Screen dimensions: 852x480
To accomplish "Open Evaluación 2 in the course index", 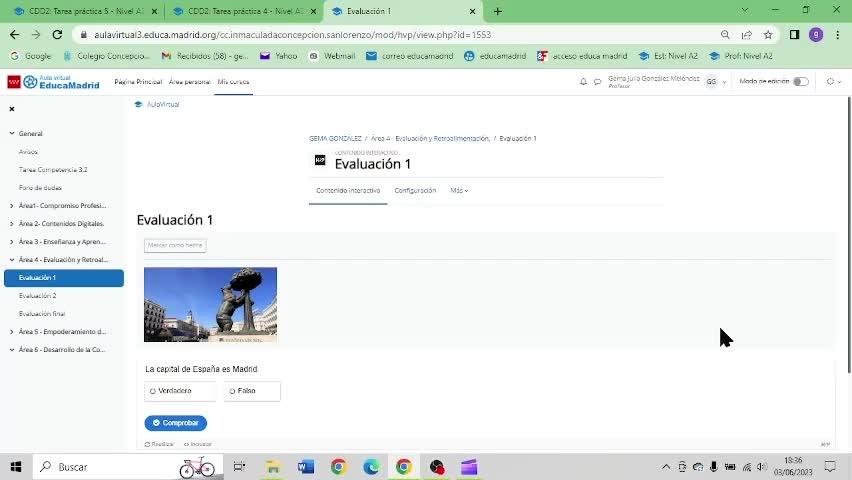I will (x=37, y=296).
